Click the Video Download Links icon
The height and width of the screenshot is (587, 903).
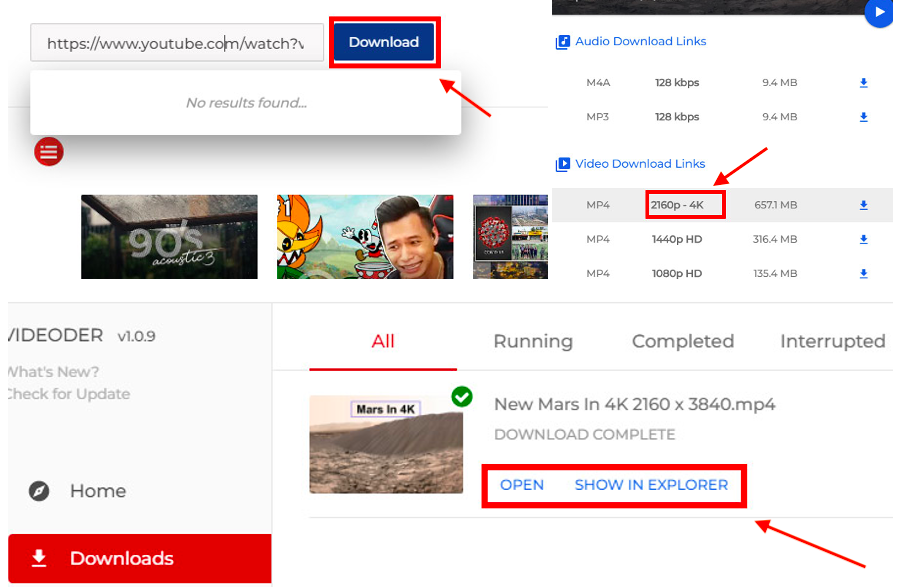pos(561,163)
